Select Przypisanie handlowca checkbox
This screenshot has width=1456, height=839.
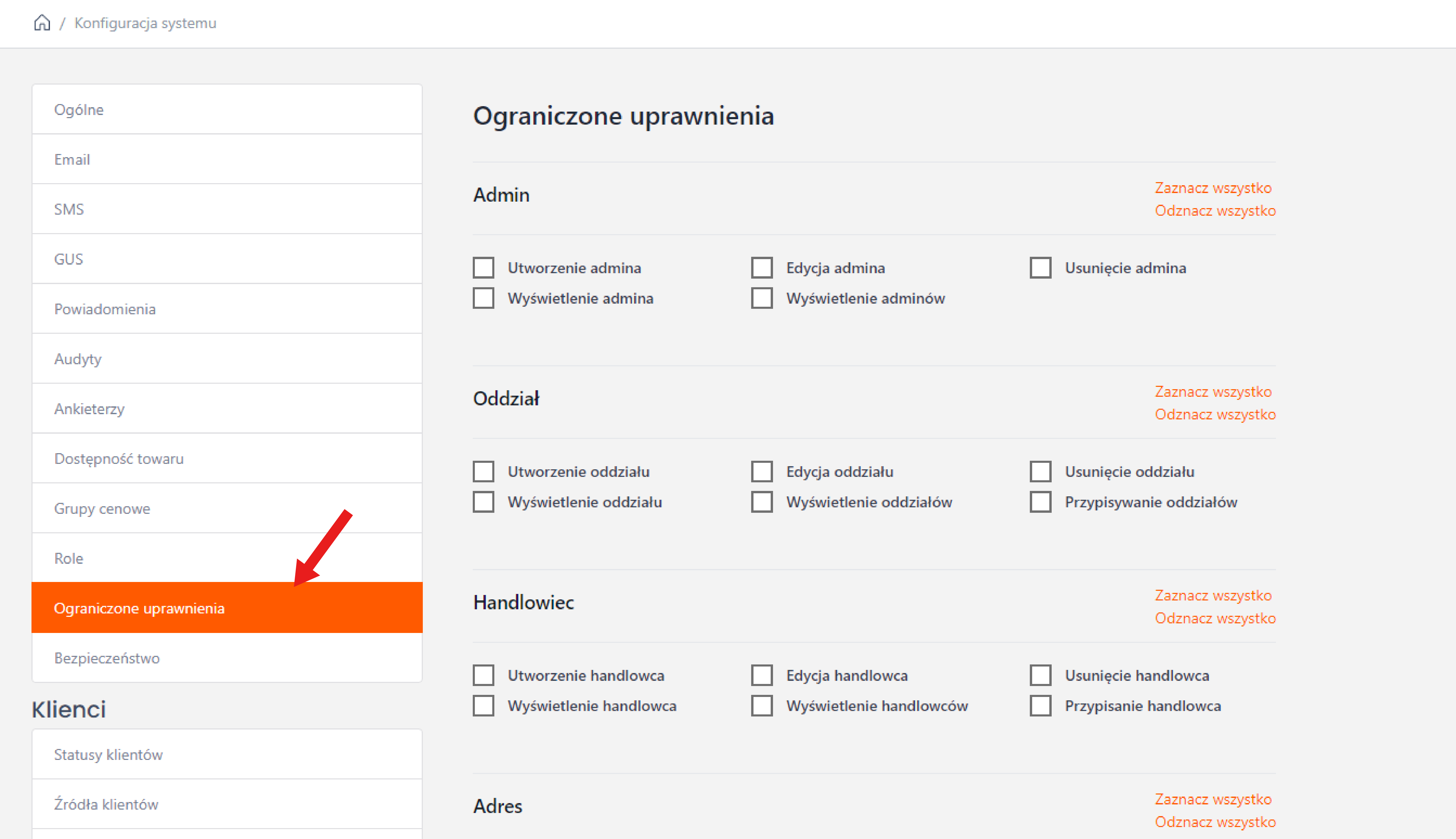click(1040, 706)
